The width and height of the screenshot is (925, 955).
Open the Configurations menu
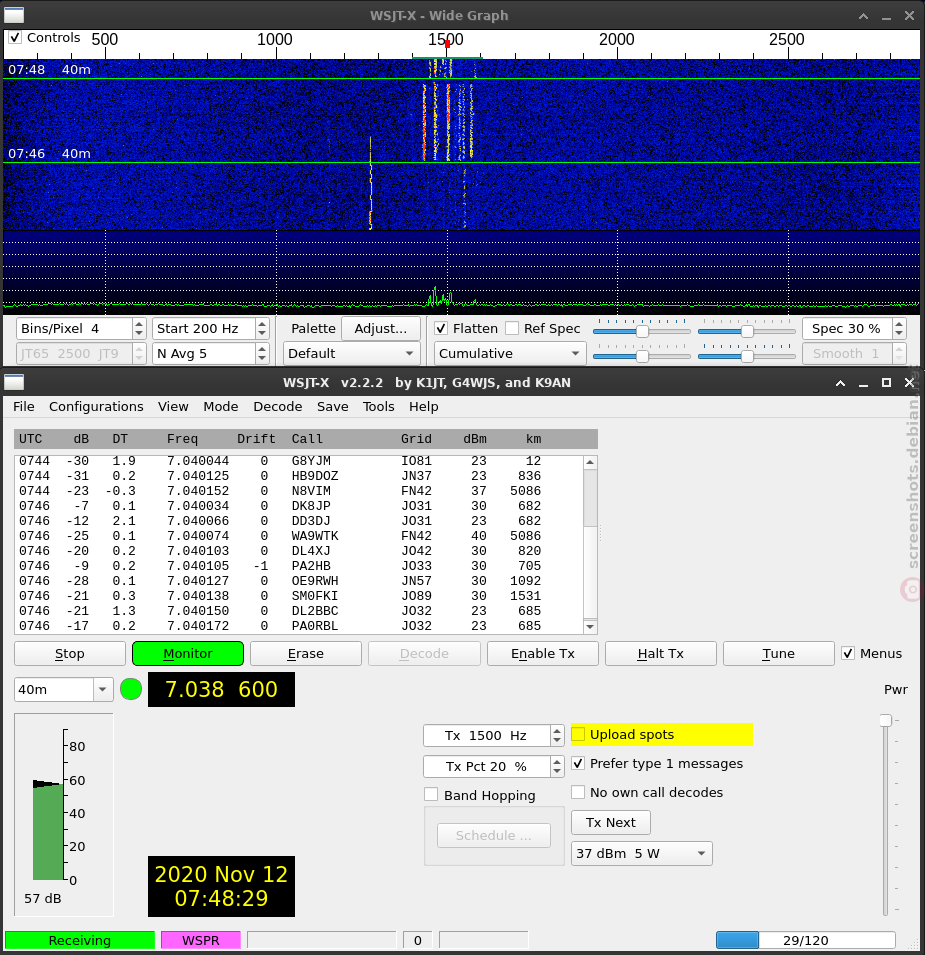click(96, 407)
